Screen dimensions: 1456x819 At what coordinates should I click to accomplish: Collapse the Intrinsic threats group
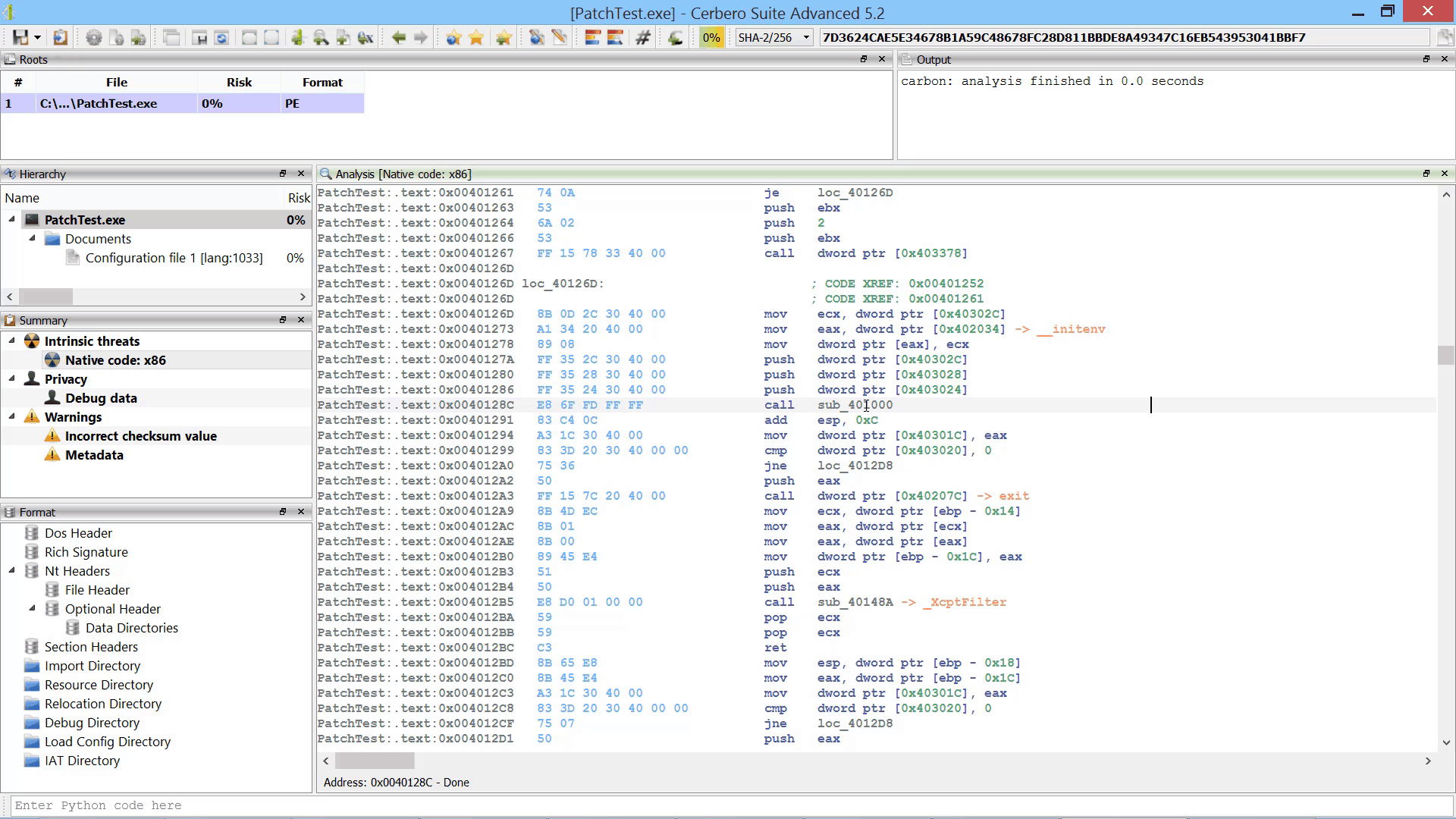click(x=12, y=340)
